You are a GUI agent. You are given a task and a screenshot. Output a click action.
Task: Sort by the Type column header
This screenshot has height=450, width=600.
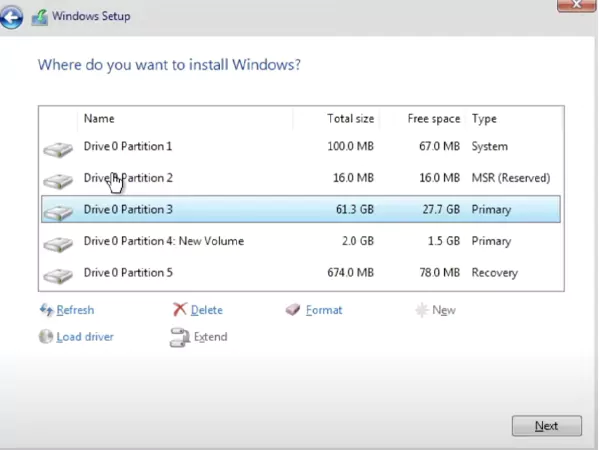[484, 119]
